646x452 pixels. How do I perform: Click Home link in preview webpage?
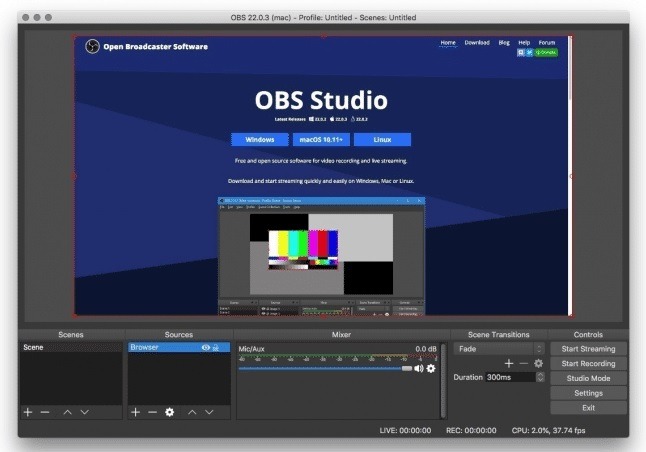(x=448, y=42)
